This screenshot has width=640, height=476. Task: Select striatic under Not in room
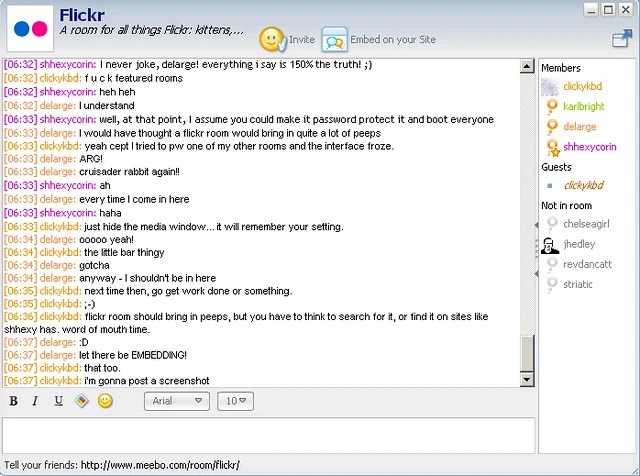pos(578,285)
